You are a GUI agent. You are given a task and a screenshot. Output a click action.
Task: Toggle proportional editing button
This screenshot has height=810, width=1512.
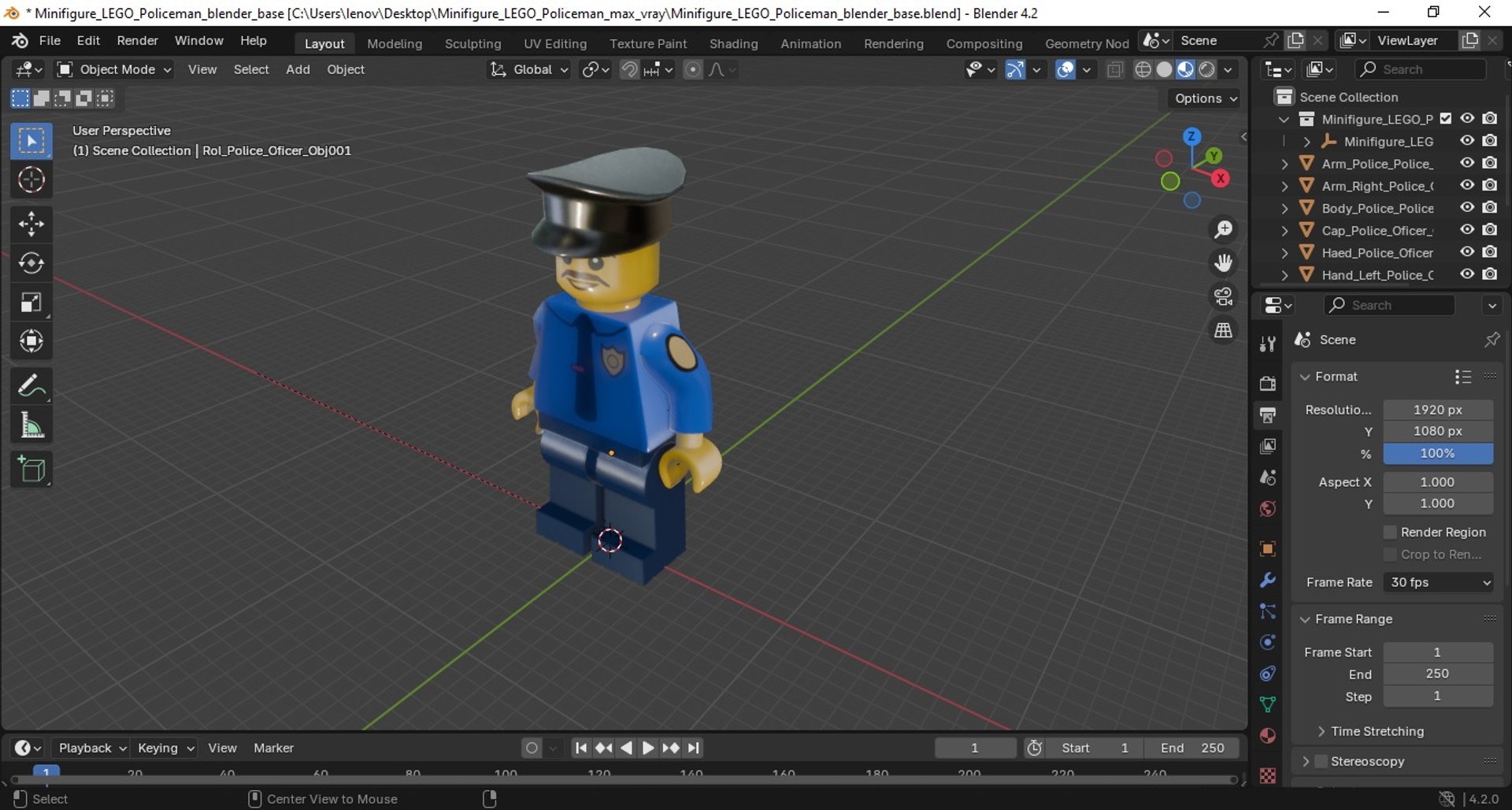coord(692,69)
